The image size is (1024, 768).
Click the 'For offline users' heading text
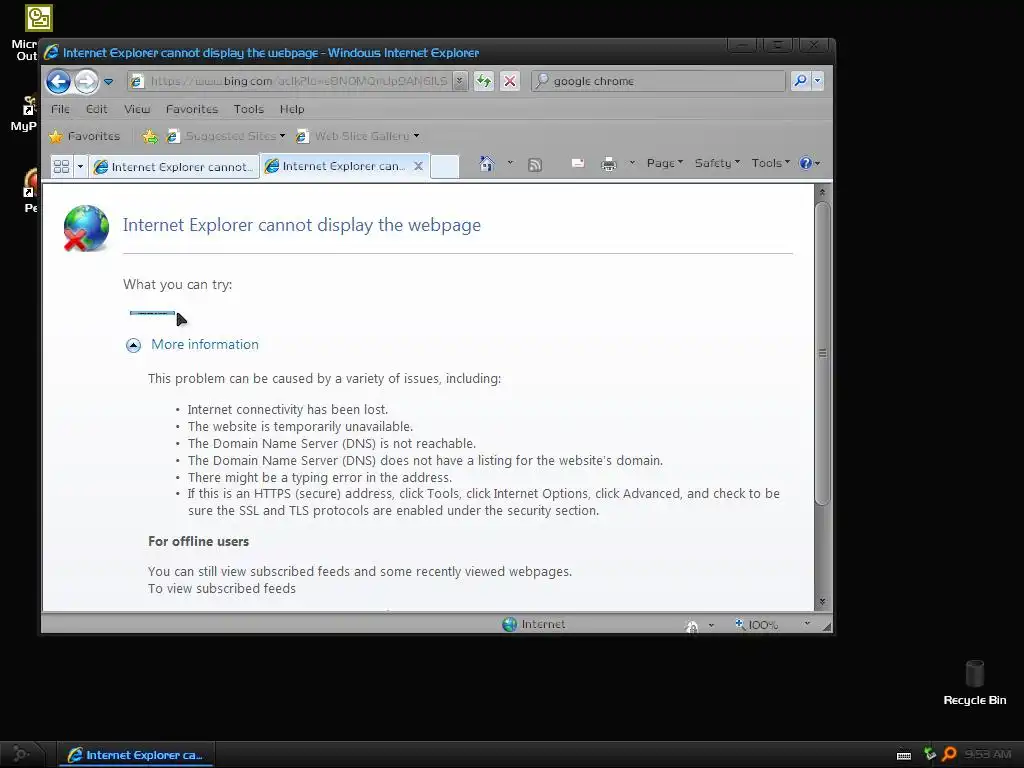click(199, 541)
